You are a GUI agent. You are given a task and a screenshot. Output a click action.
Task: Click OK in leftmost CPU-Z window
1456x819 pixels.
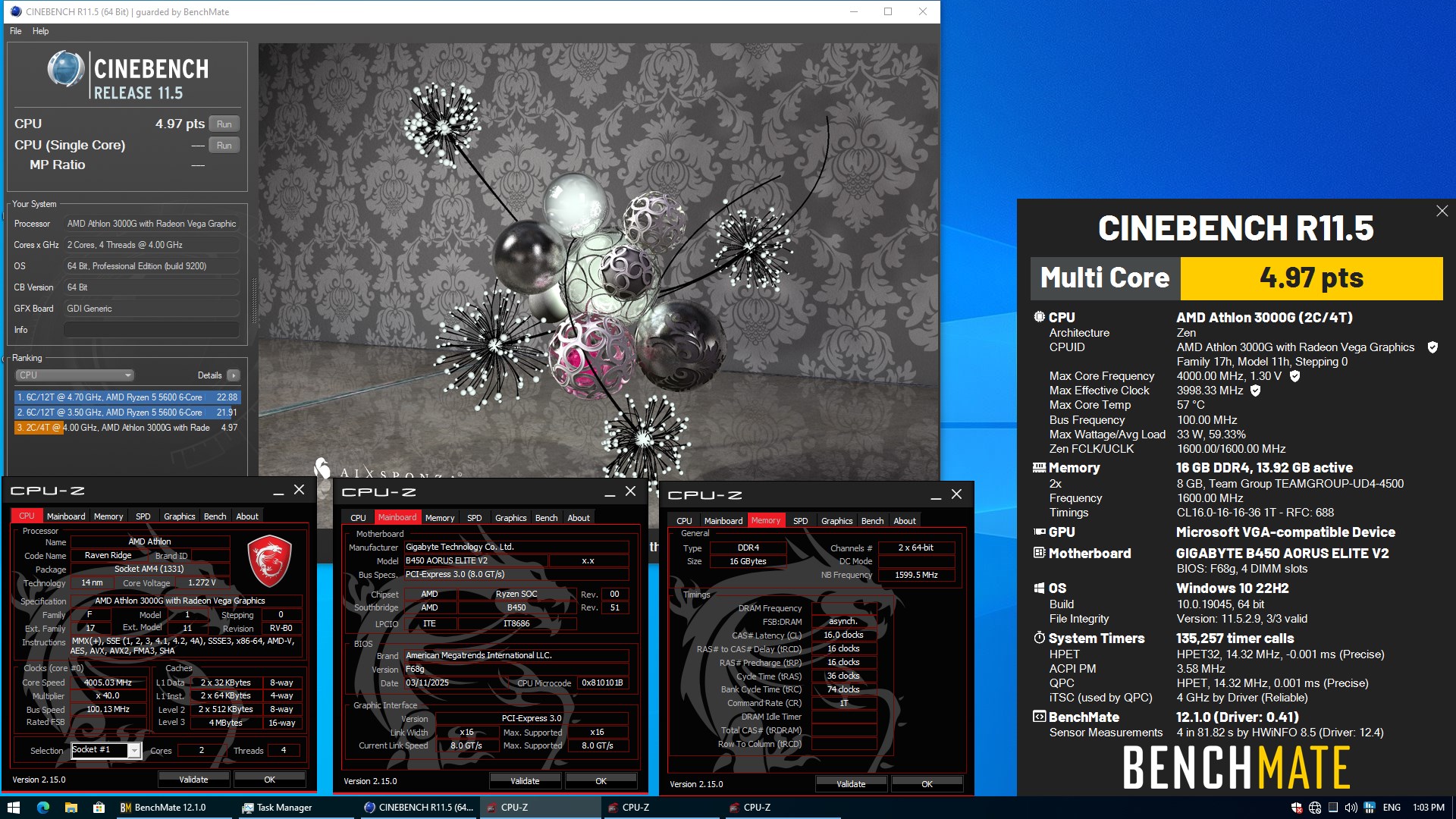coord(269,780)
